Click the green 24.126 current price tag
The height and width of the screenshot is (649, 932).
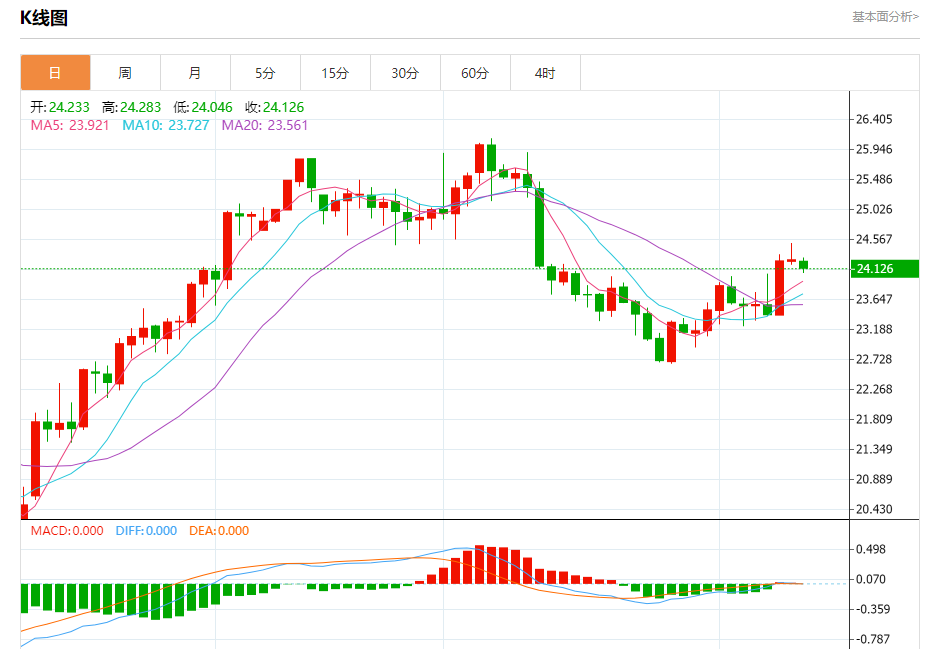[884, 269]
